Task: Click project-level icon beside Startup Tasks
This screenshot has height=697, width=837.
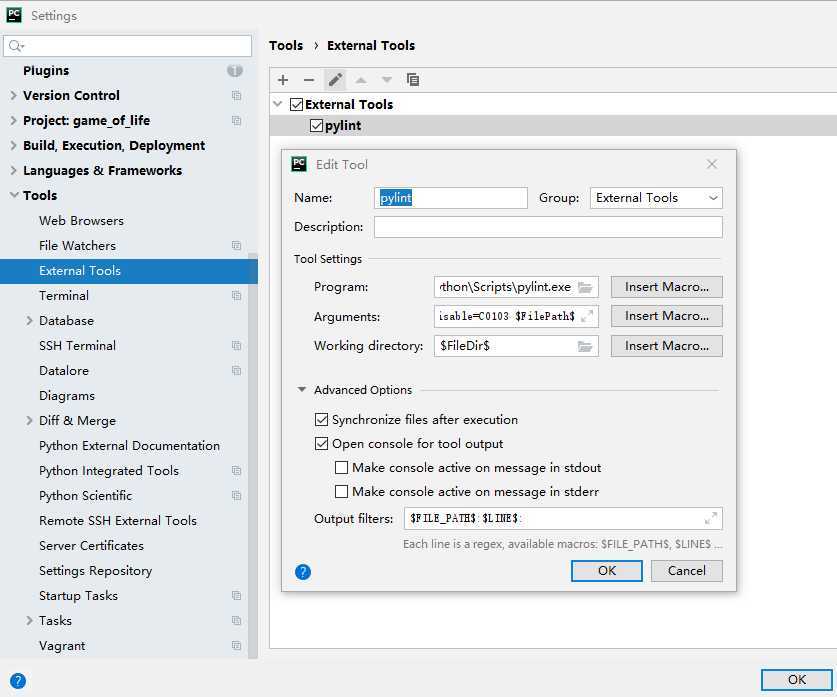Action: [236, 596]
